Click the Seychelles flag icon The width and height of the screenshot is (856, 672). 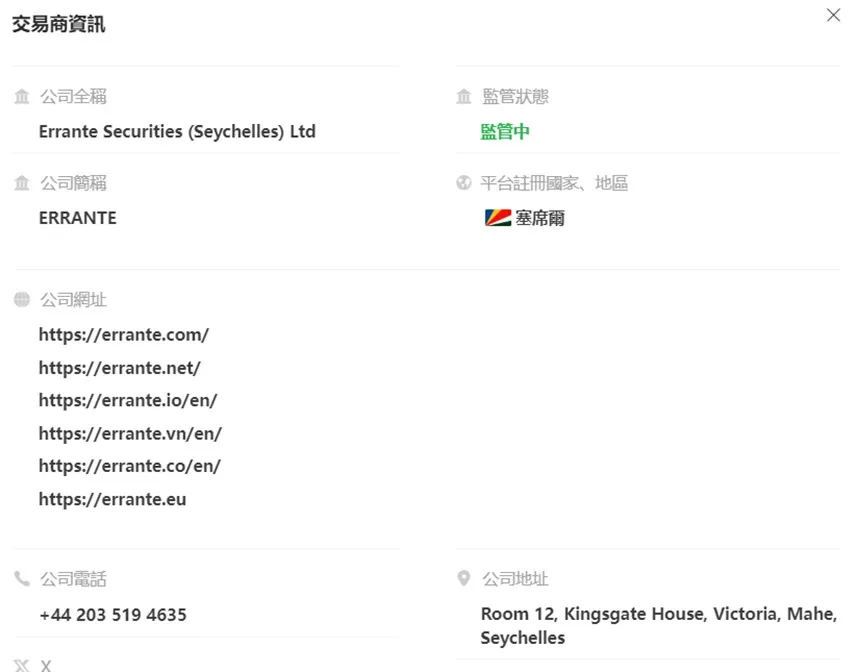[498, 218]
